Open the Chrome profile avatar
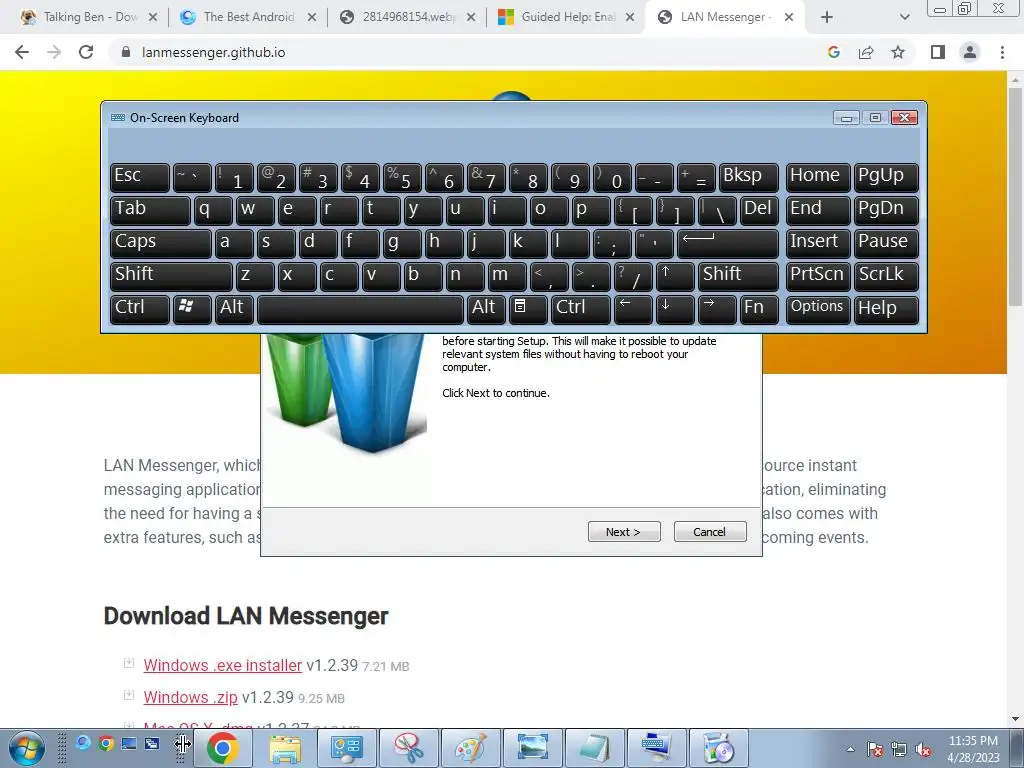The image size is (1024, 768). (970, 52)
